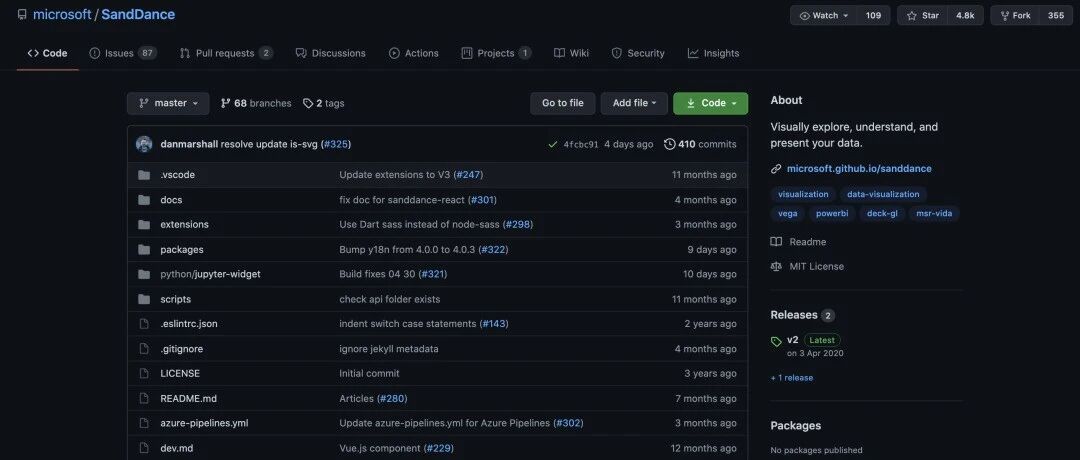Click the docs folder icon
Viewport: 1080px width, 460px height.
click(144, 200)
